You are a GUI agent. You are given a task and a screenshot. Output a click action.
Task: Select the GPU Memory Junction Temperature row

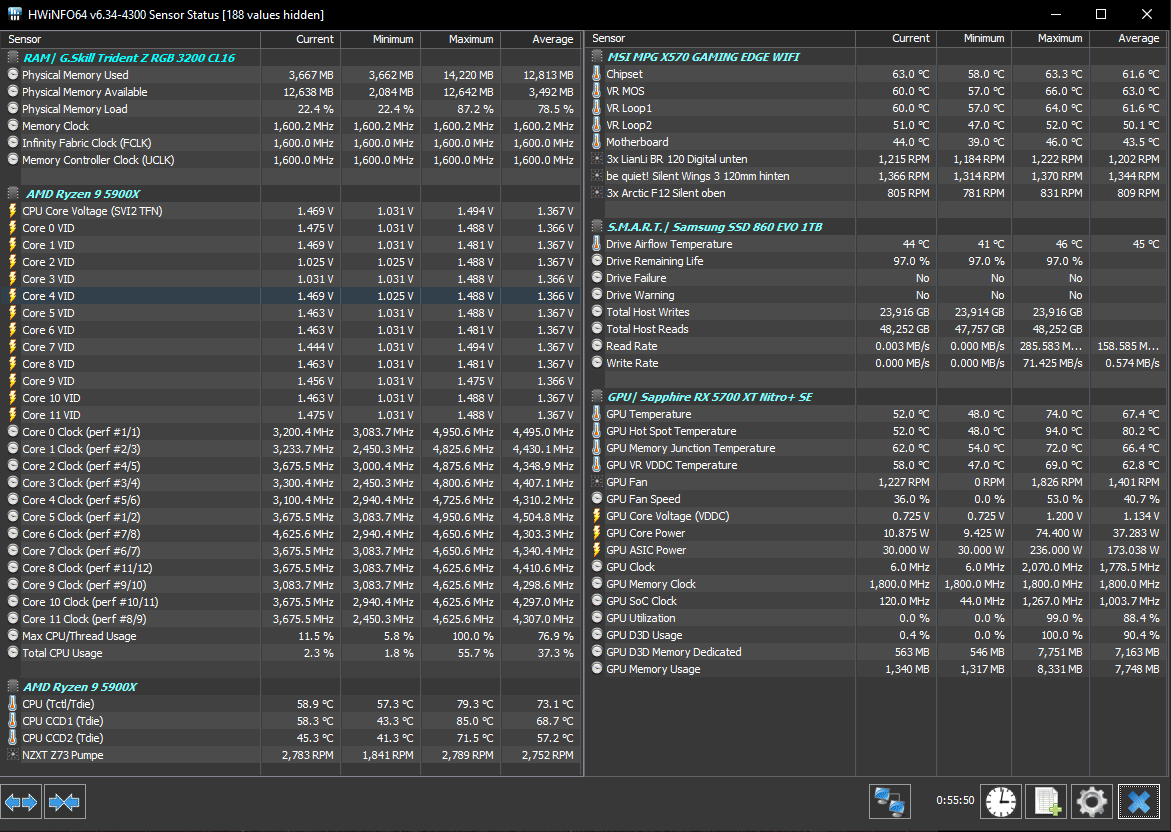pos(876,448)
